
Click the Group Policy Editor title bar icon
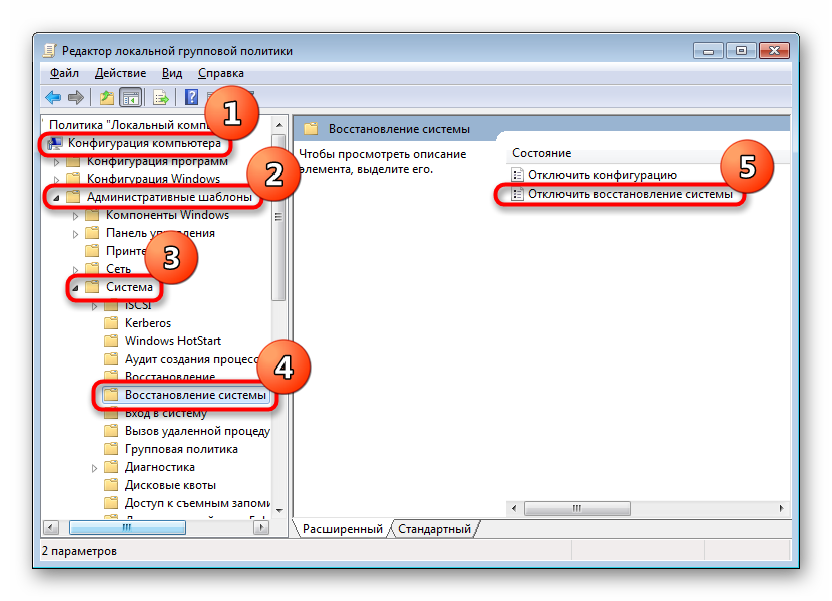[x=49, y=50]
